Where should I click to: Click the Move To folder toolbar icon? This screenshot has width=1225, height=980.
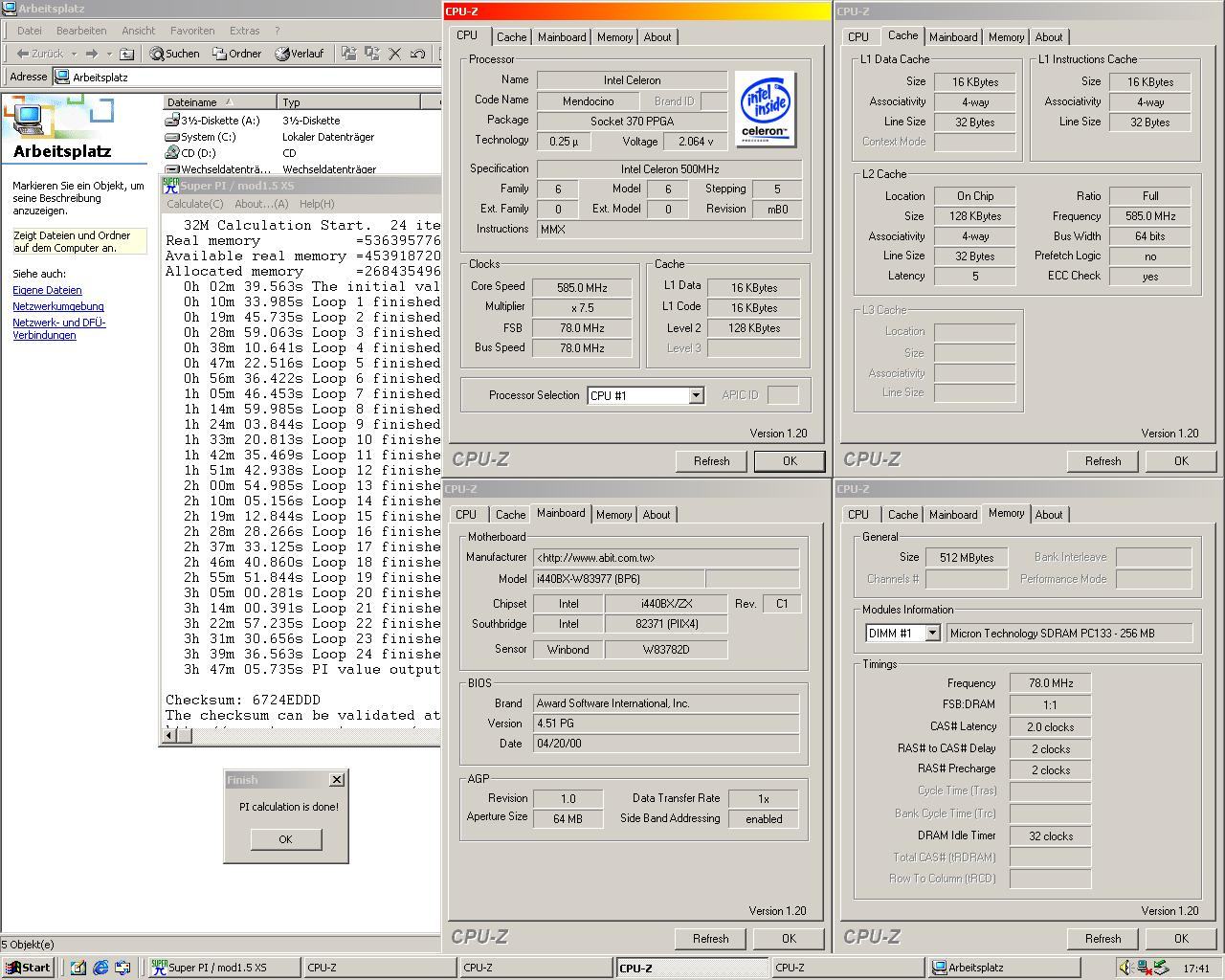(x=348, y=54)
